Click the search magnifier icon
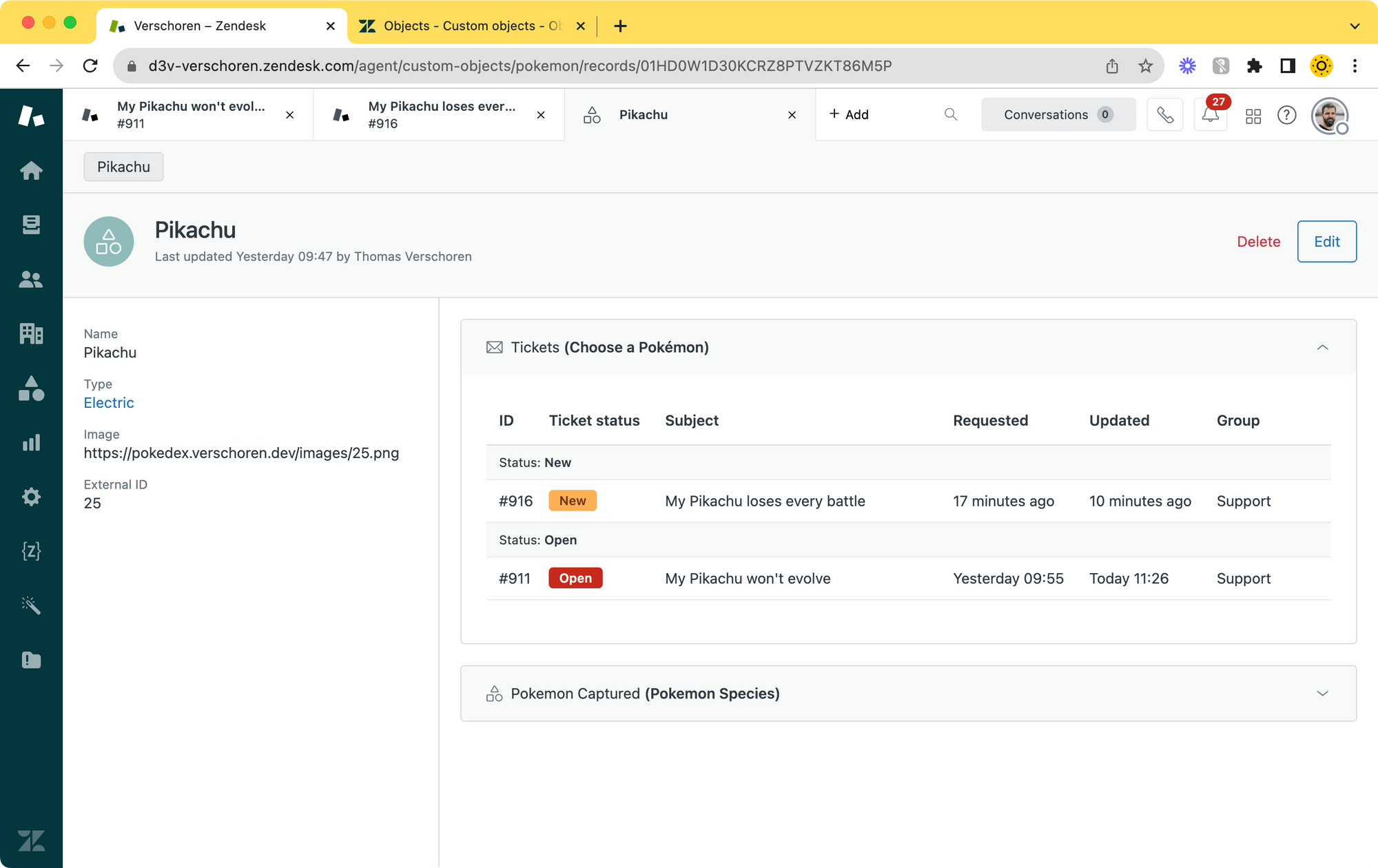Image resolution: width=1378 pixels, height=868 pixels. point(951,114)
